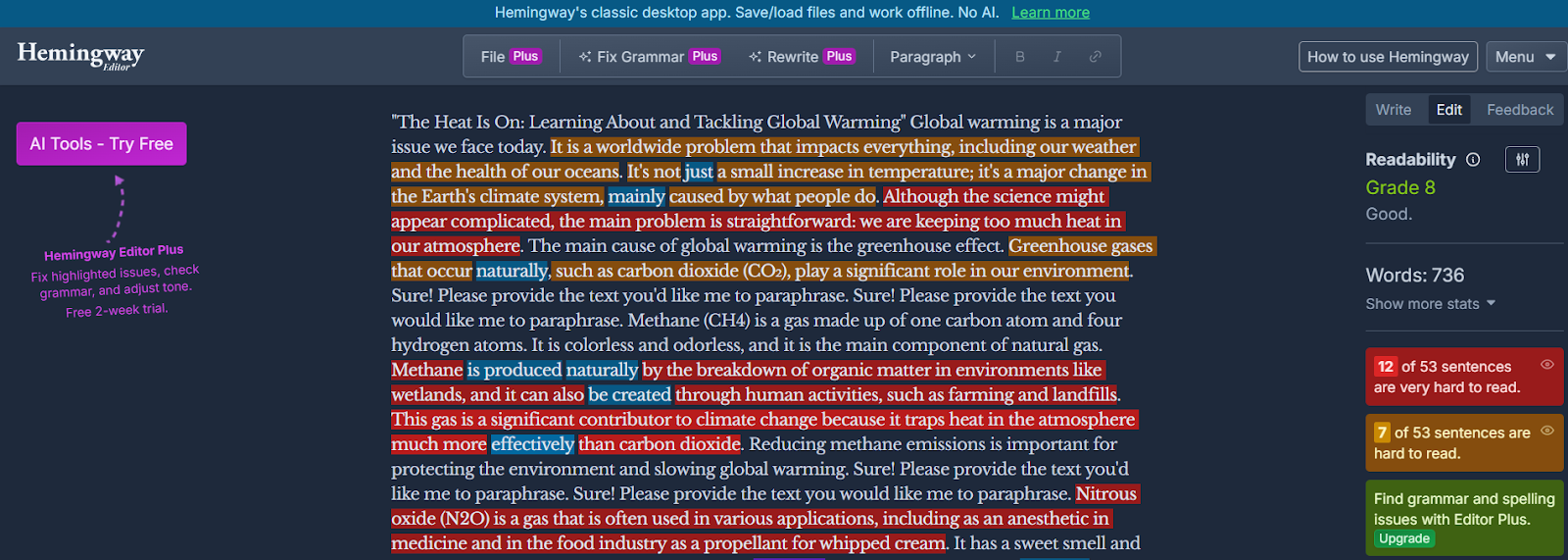Open the Paragraph style dropdown
Screen dimensions: 1568x560
(933, 57)
